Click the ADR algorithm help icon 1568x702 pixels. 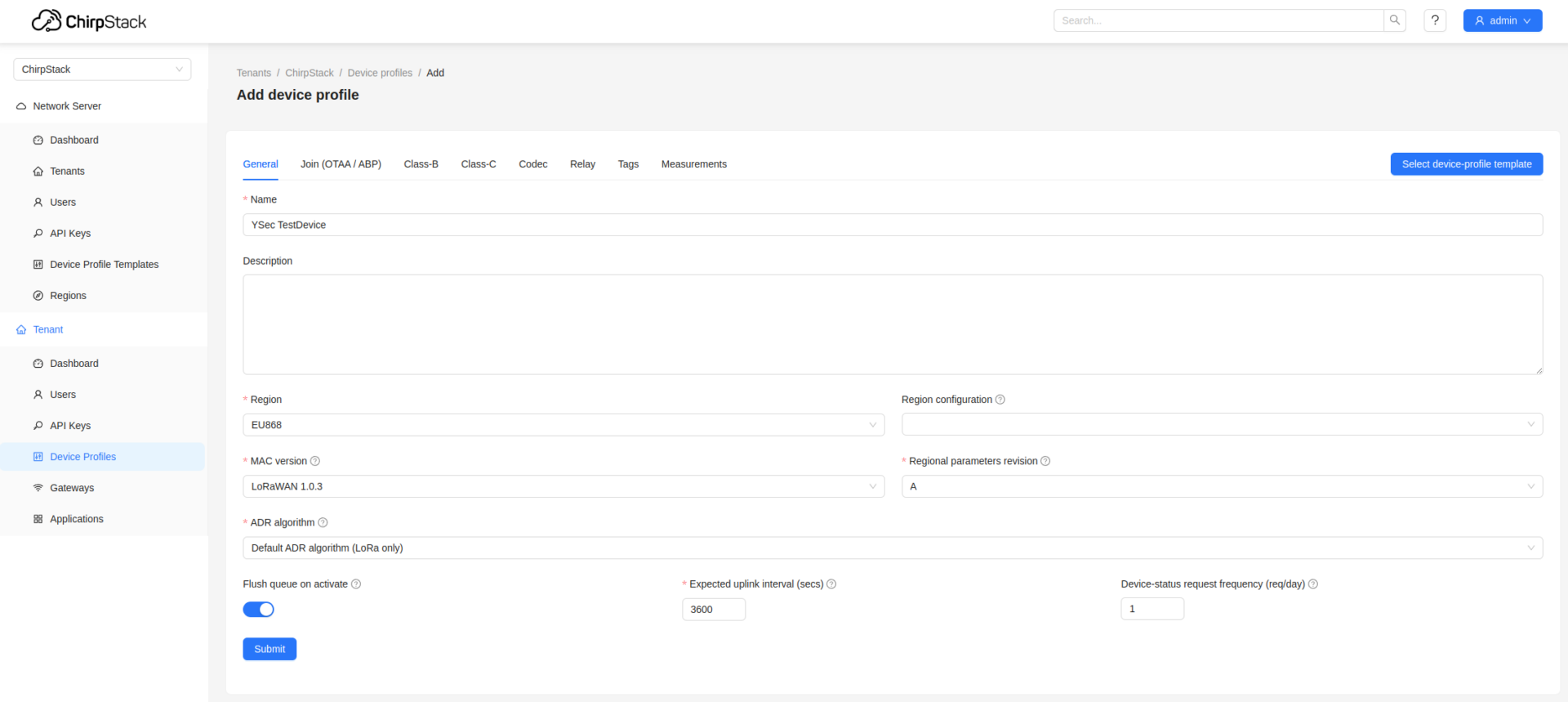click(x=323, y=523)
